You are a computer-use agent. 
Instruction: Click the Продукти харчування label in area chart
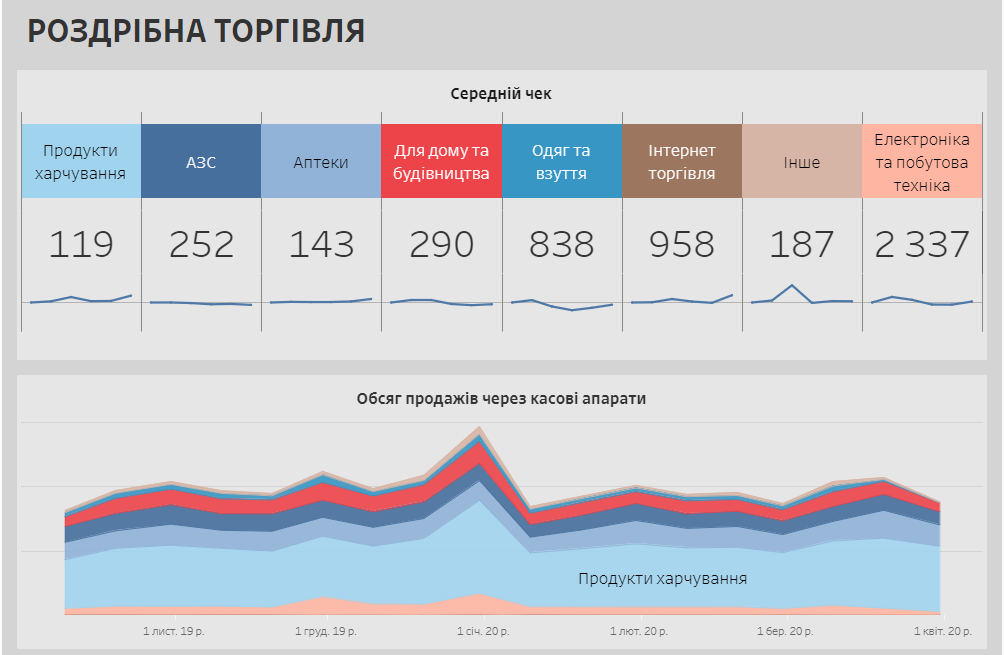662,578
